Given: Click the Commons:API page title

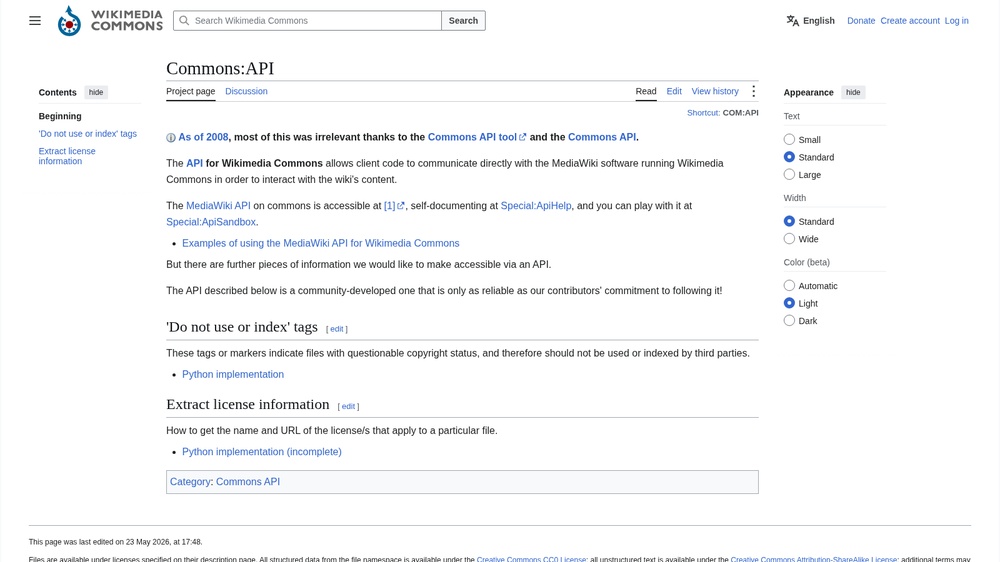Looking at the screenshot, I should point(220,68).
